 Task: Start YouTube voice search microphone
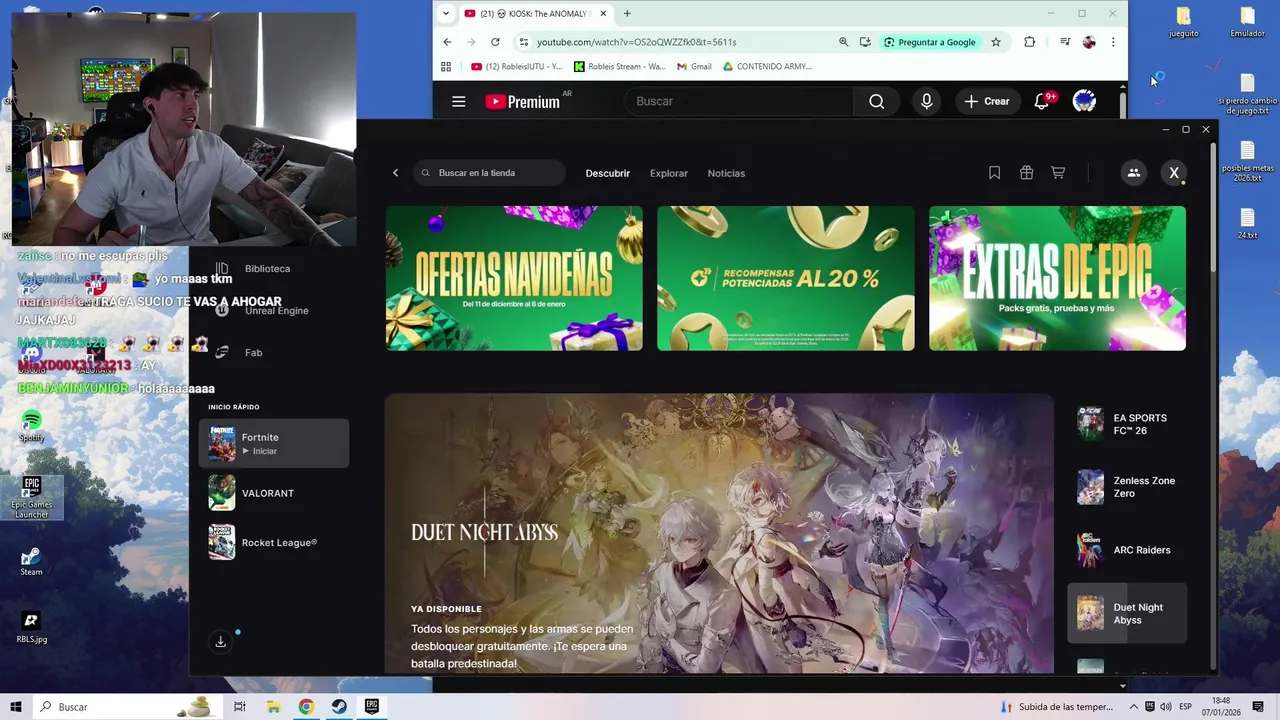(x=926, y=101)
